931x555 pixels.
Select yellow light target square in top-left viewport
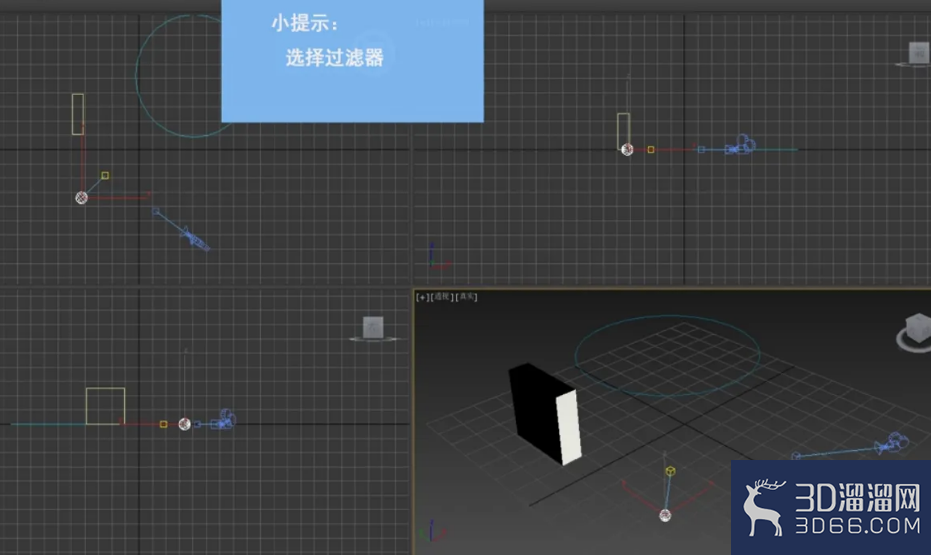click(x=105, y=175)
